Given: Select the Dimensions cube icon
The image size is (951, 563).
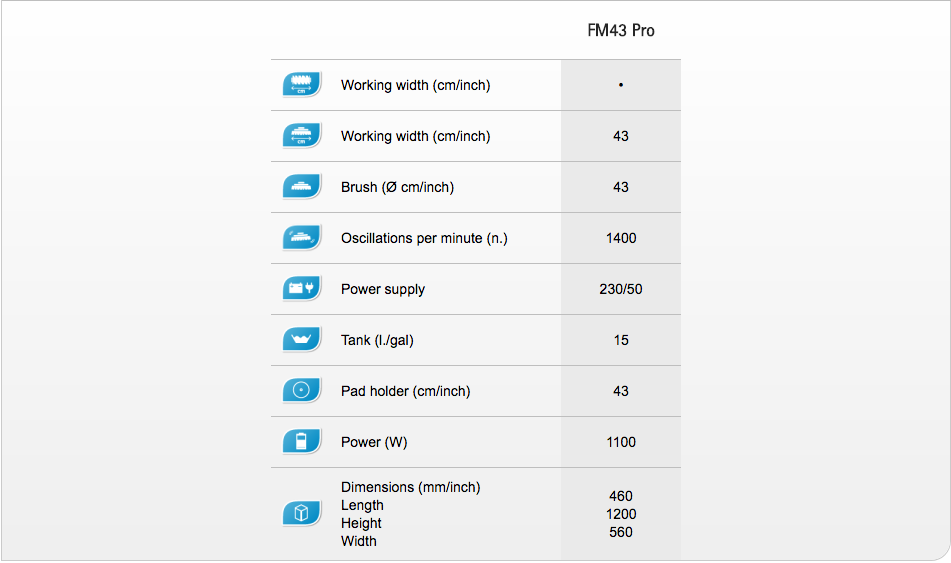Looking at the screenshot, I should [x=301, y=514].
